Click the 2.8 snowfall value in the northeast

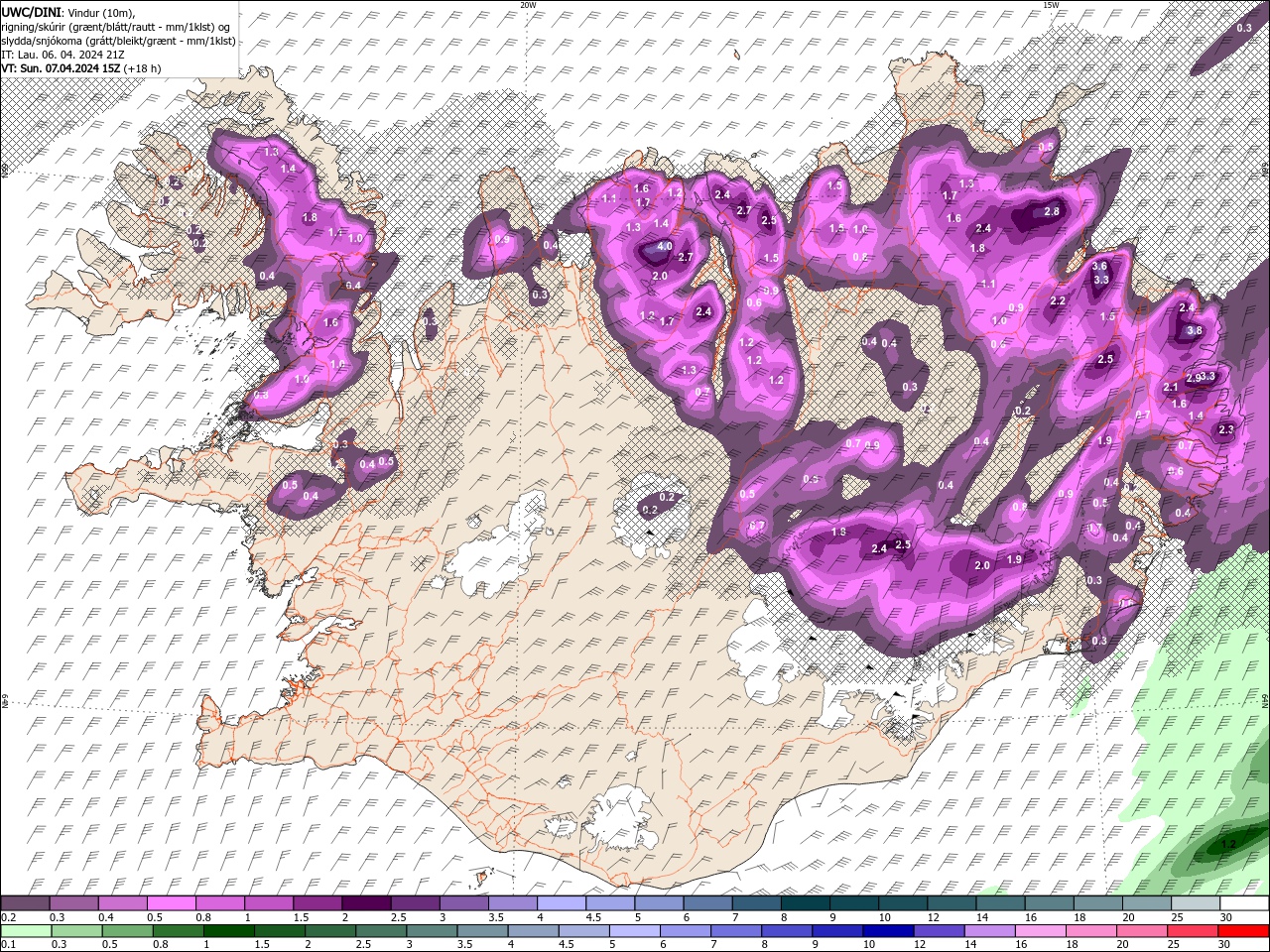tap(1052, 211)
